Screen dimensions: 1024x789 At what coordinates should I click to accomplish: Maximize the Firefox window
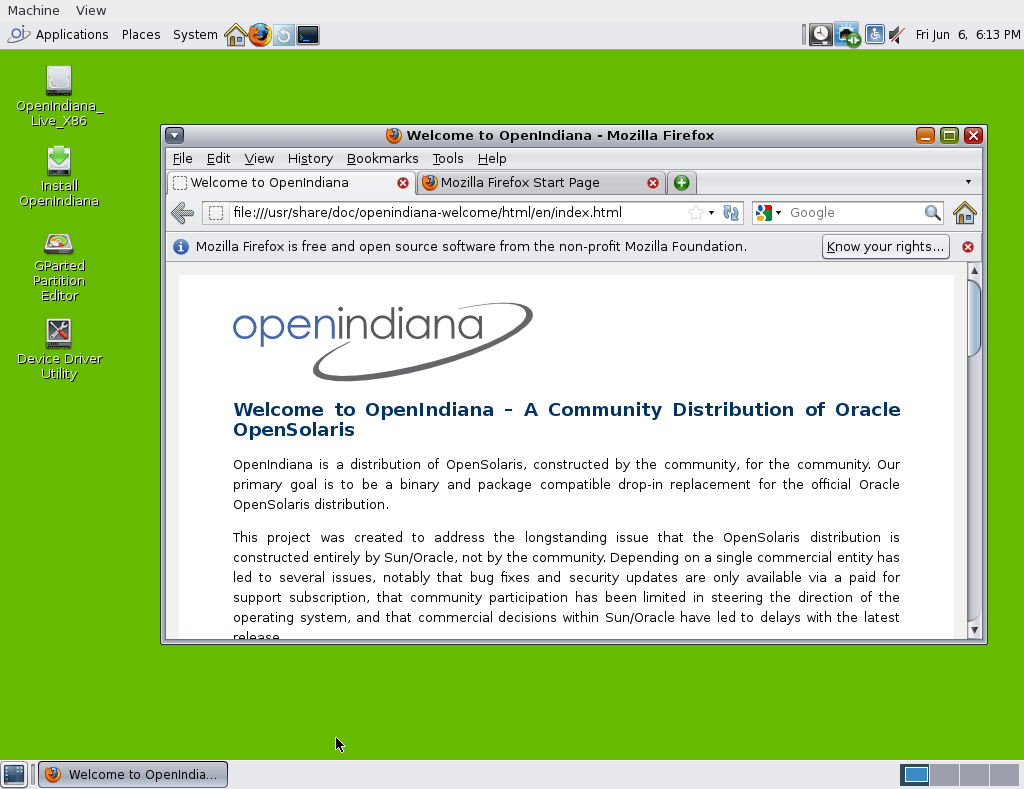[x=950, y=135]
